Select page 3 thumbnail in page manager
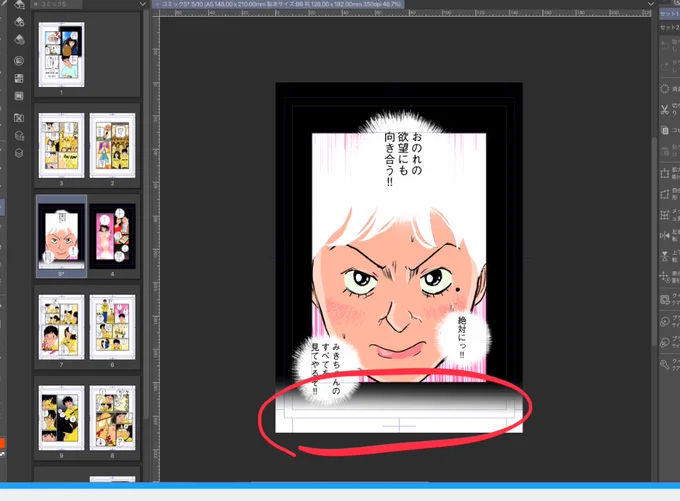Image resolution: width=680 pixels, height=501 pixels. point(61,145)
